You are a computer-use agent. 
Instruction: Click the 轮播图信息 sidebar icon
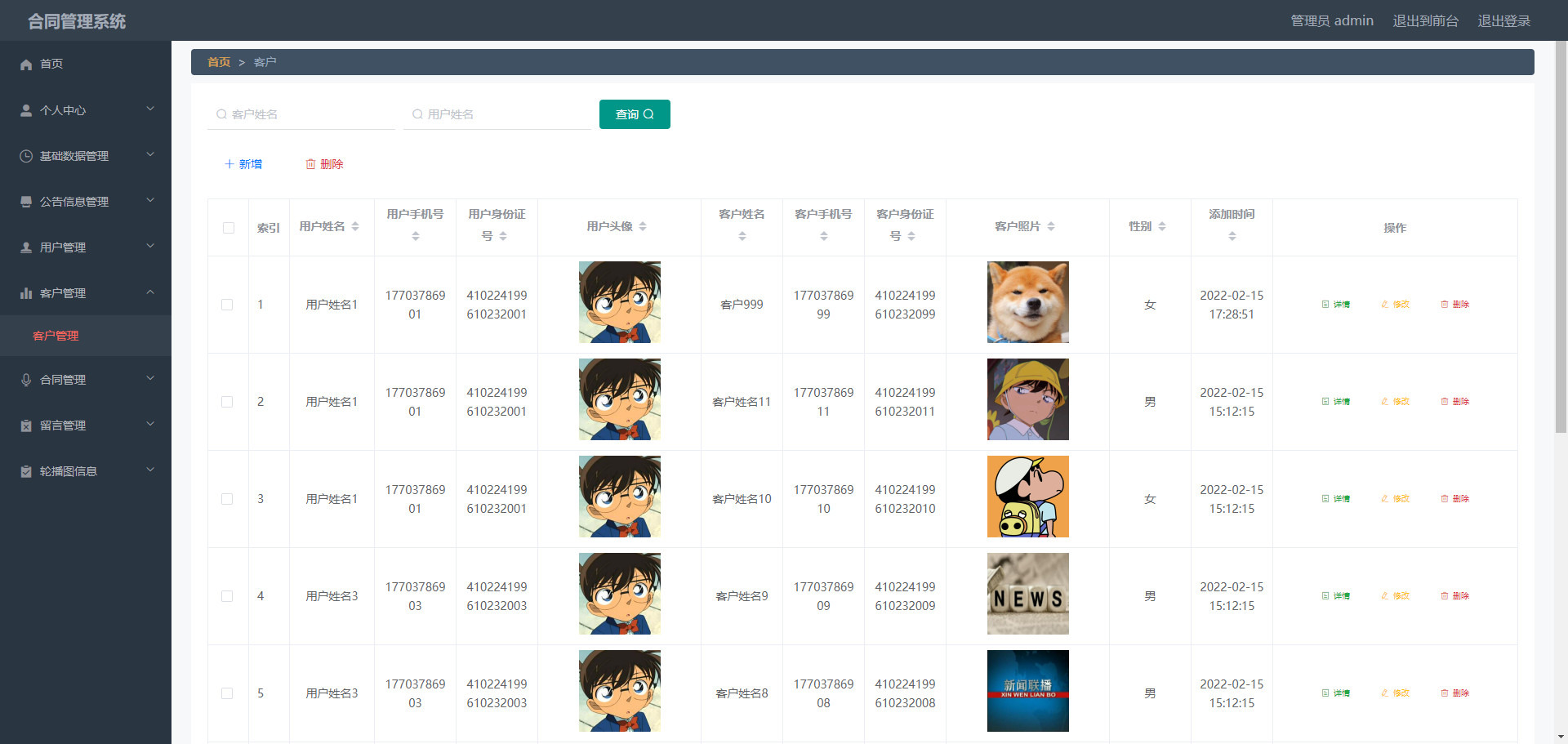point(26,471)
